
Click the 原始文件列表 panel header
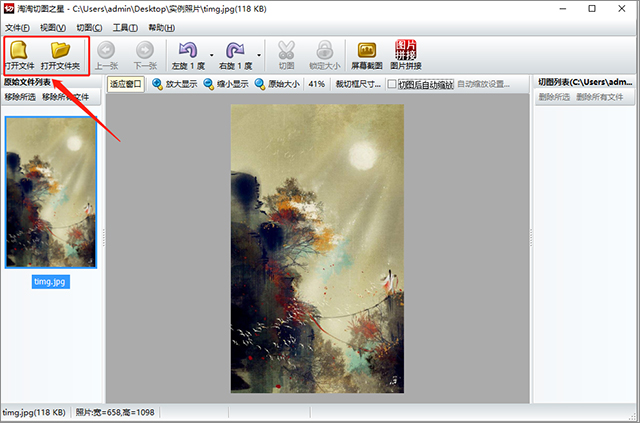click(27, 82)
